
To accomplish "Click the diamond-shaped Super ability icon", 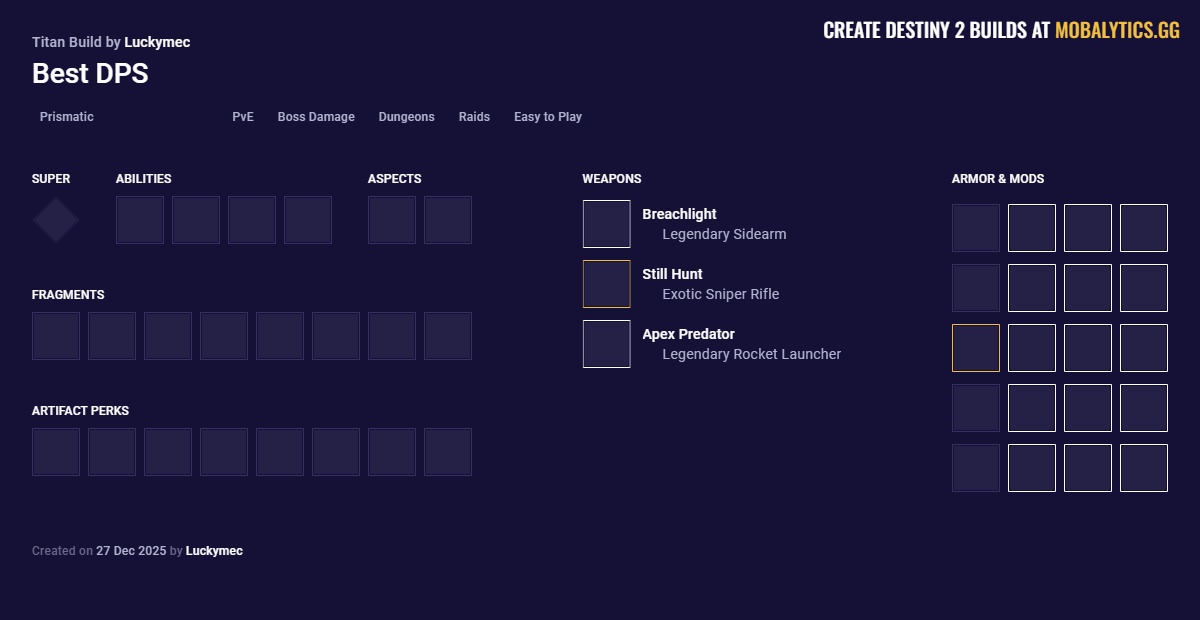I will [56, 220].
